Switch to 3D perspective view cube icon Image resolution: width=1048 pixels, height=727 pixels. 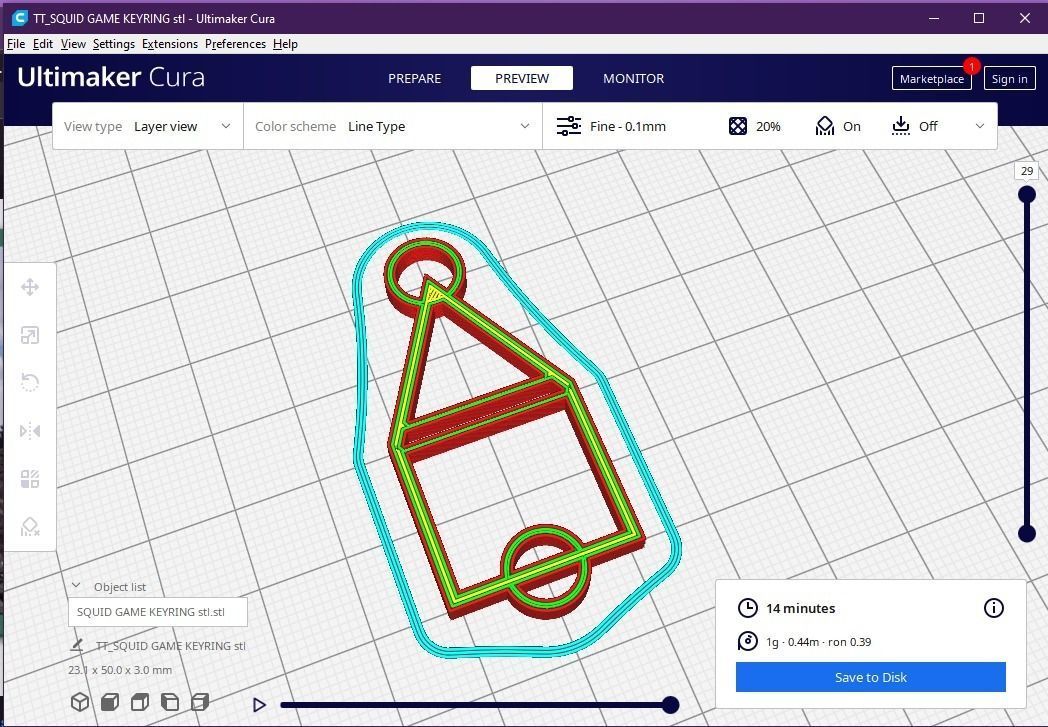(x=80, y=702)
